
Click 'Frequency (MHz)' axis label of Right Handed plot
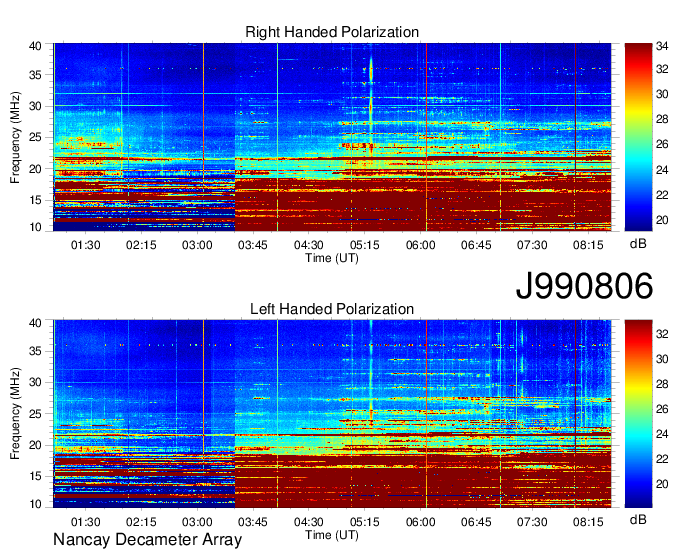15,137
